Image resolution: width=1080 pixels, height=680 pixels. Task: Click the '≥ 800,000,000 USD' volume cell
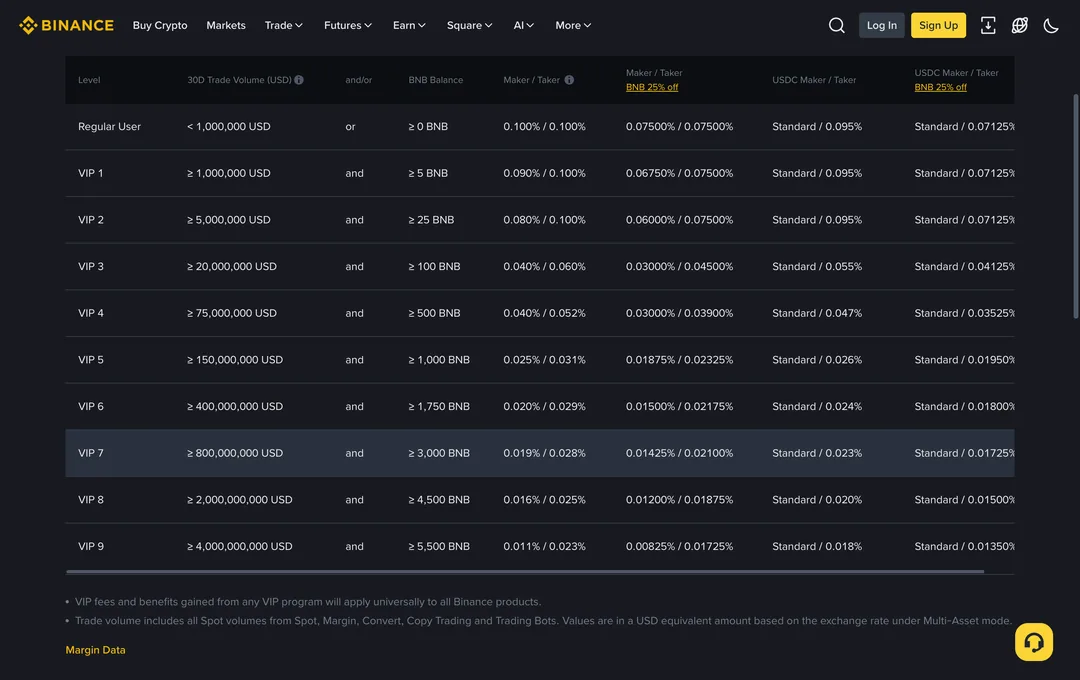point(235,453)
